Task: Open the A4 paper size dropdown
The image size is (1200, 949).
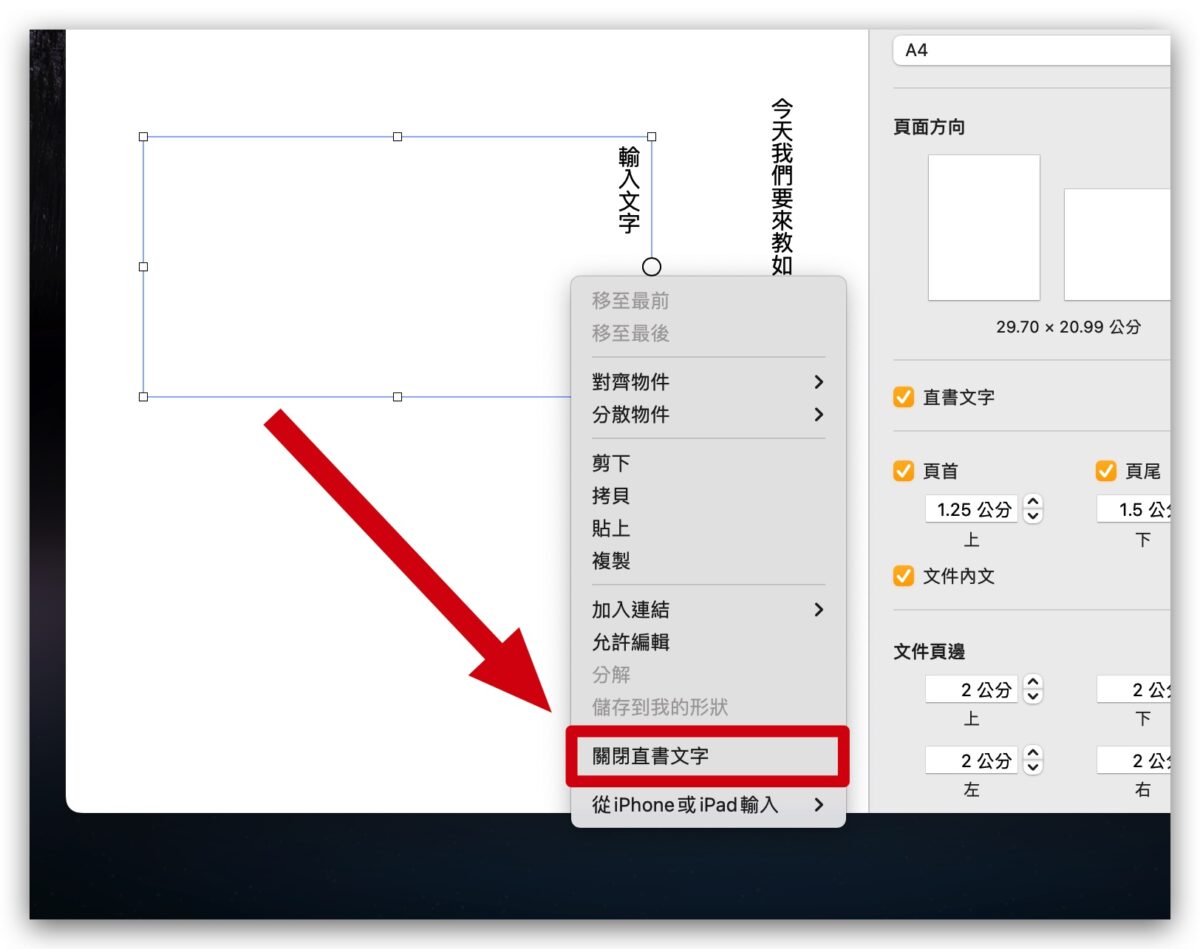Action: tap(1031, 50)
